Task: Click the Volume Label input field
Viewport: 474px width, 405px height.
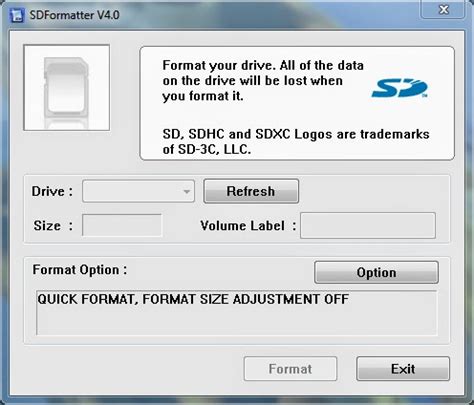Action: tap(368, 226)
